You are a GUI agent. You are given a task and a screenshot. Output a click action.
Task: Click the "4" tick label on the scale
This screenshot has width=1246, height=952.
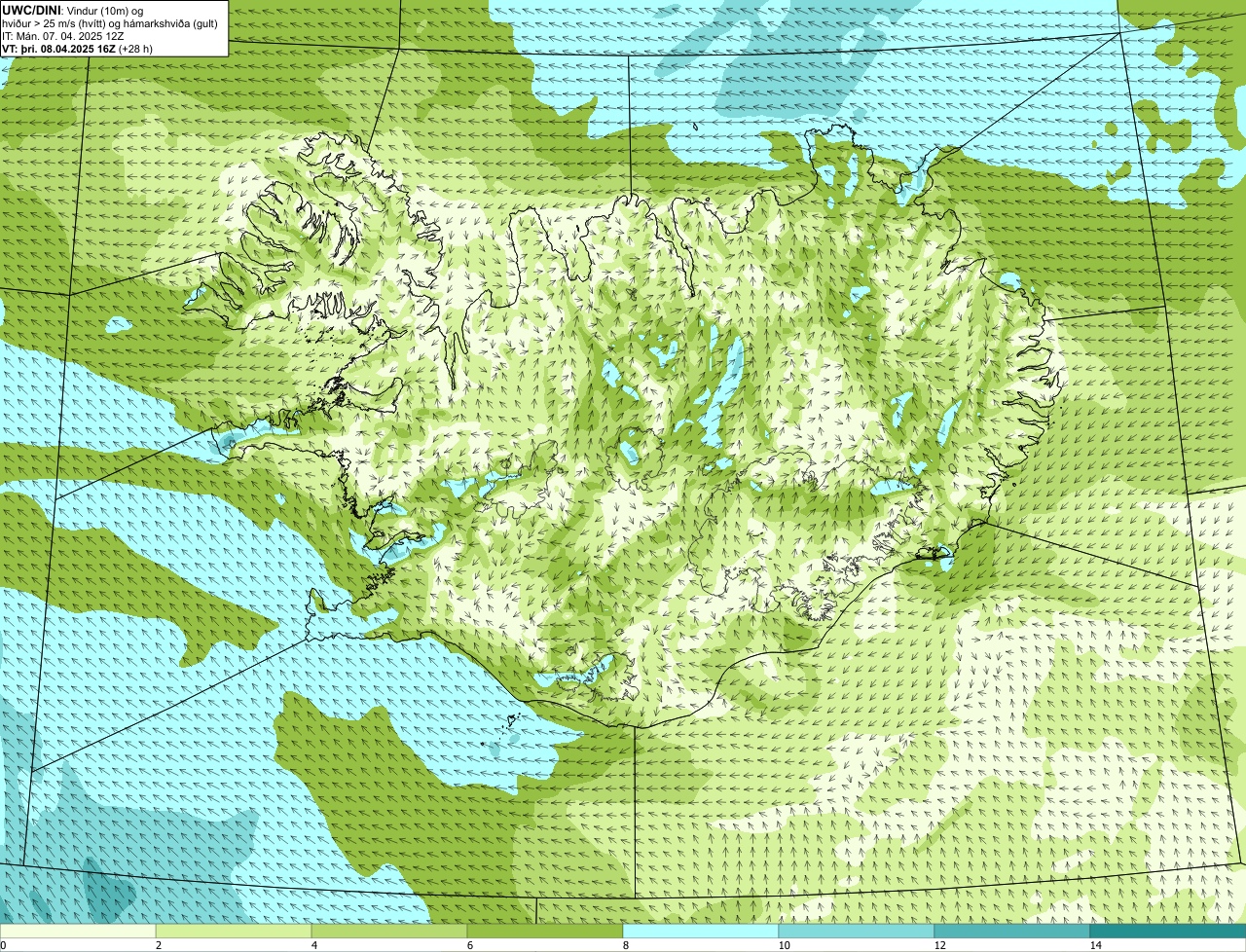(313, 945)
